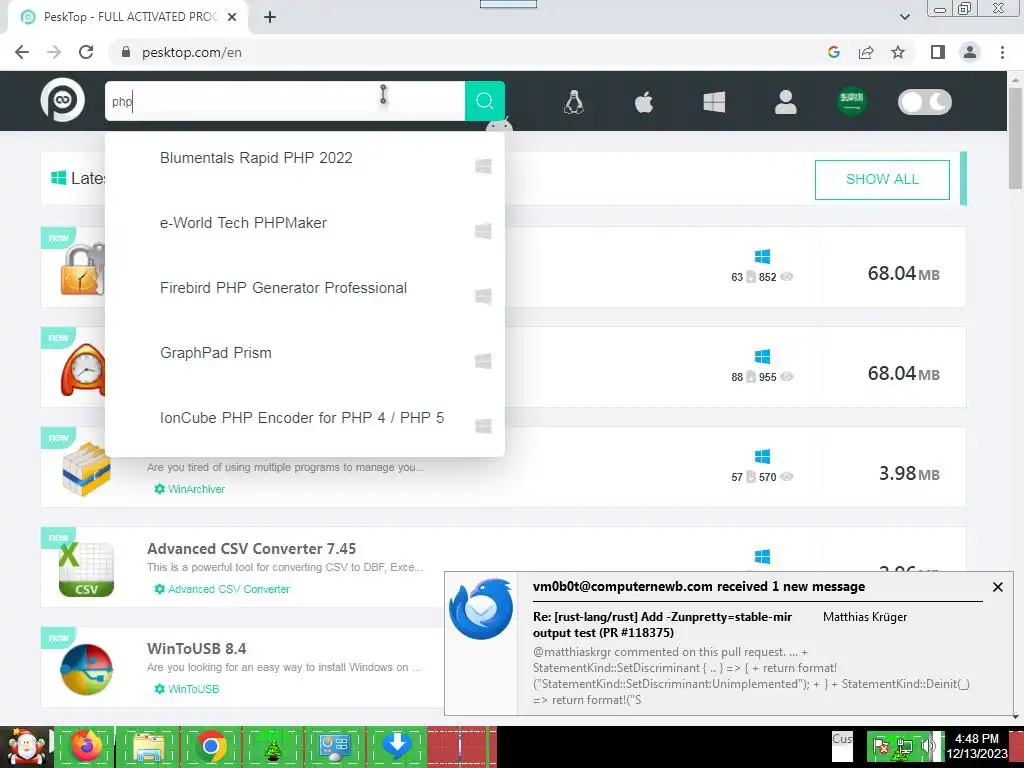Viewport: 1024px width, 768px height.
Task: Open the rust-lang email subject in notification
Action: (662, 624)
